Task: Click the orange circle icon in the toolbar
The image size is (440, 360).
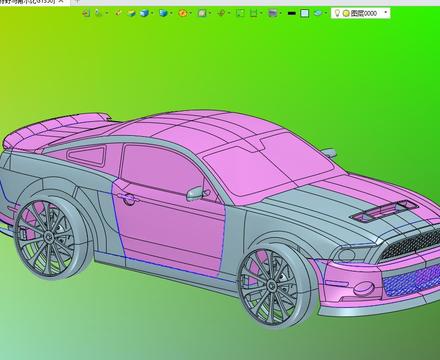Action: point(182,13)
